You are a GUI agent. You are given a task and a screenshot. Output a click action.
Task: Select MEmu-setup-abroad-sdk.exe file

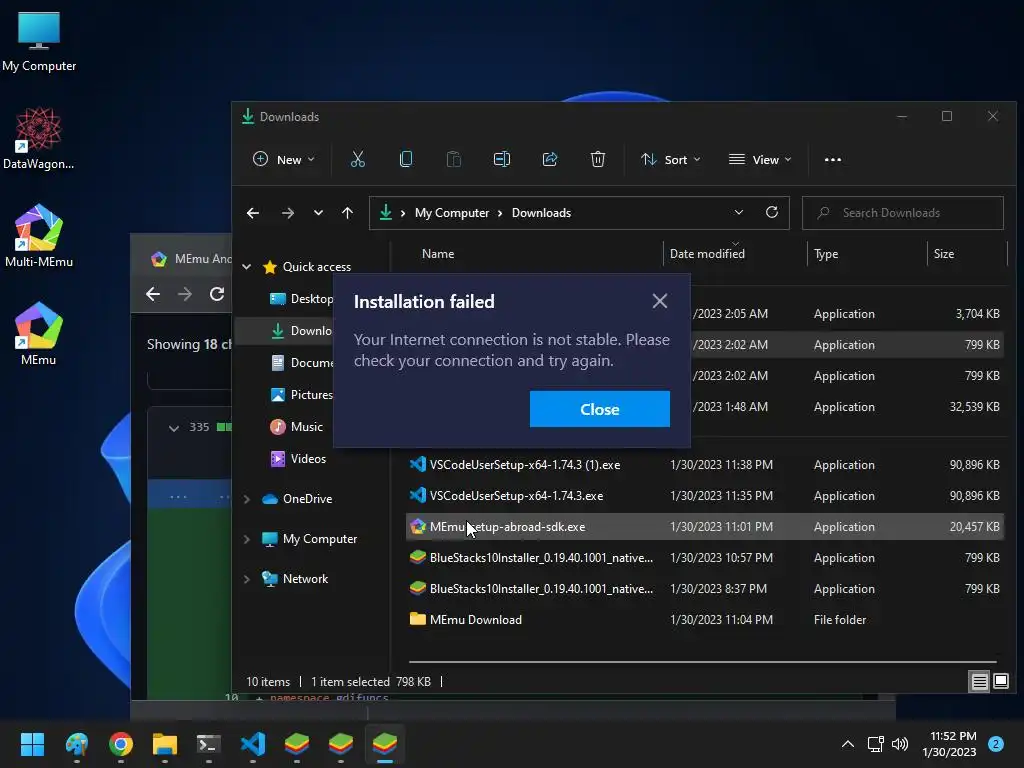[x=704, y=526]
